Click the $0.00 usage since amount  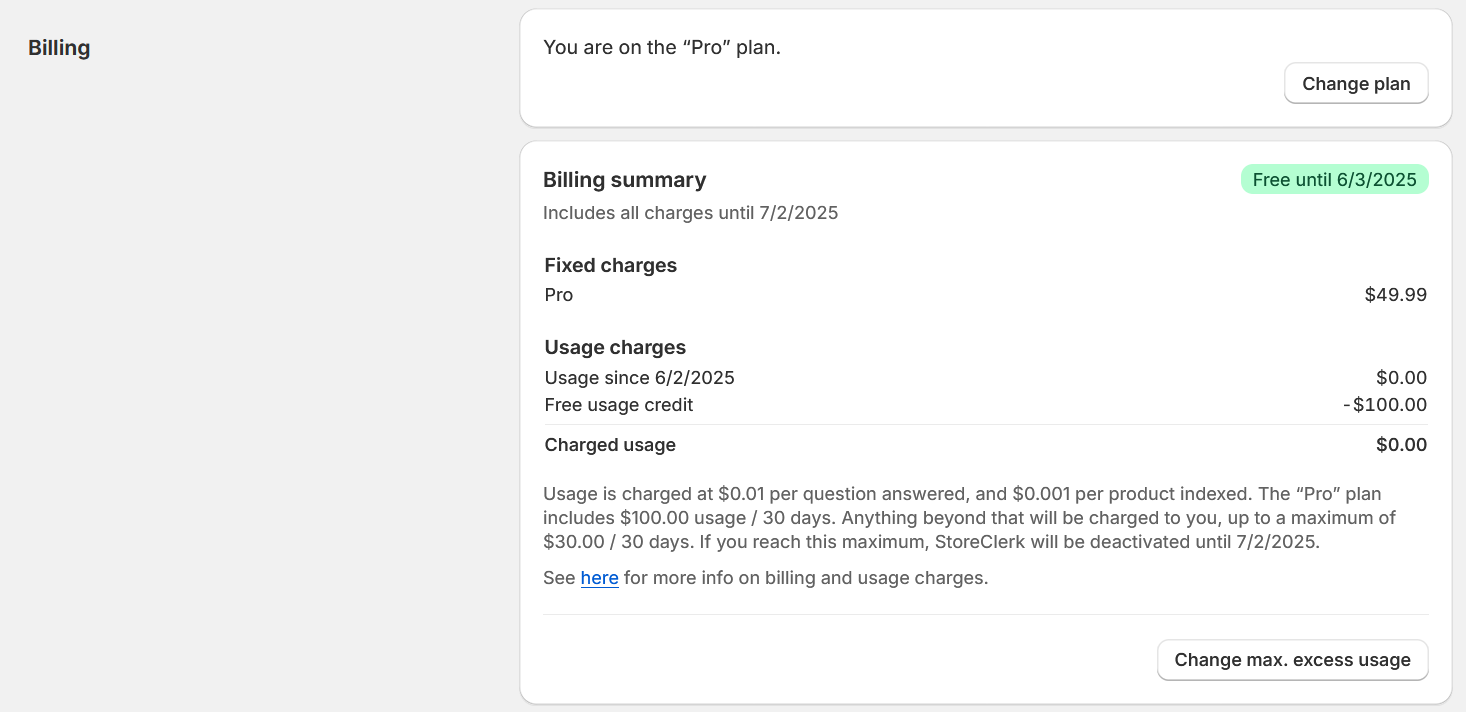click(1401, 378)
